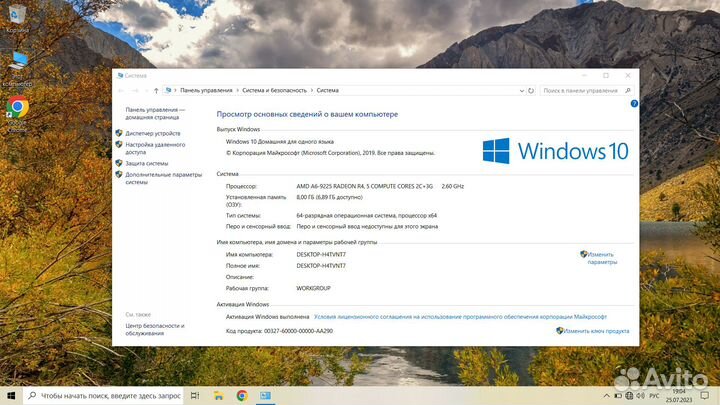Viewport: 720px width, 405px height.
Task: Select the 8,00 ГБ memory value
Action: (329, 197)
